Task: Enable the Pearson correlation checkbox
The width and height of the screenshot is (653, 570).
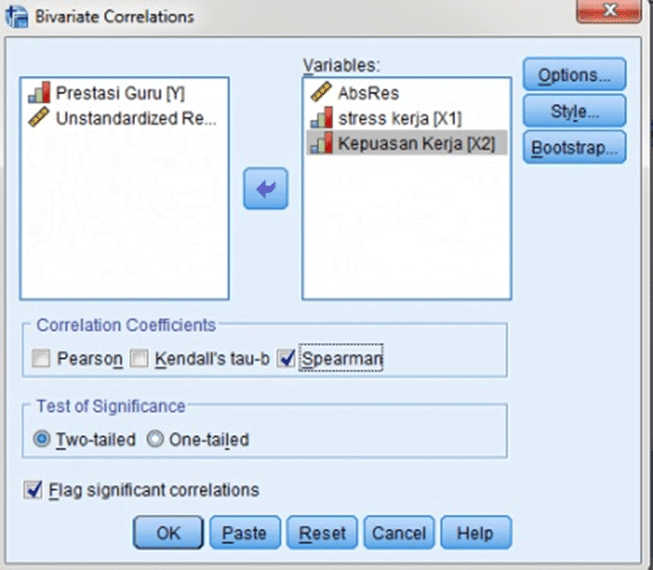Action: pos(41,358)
